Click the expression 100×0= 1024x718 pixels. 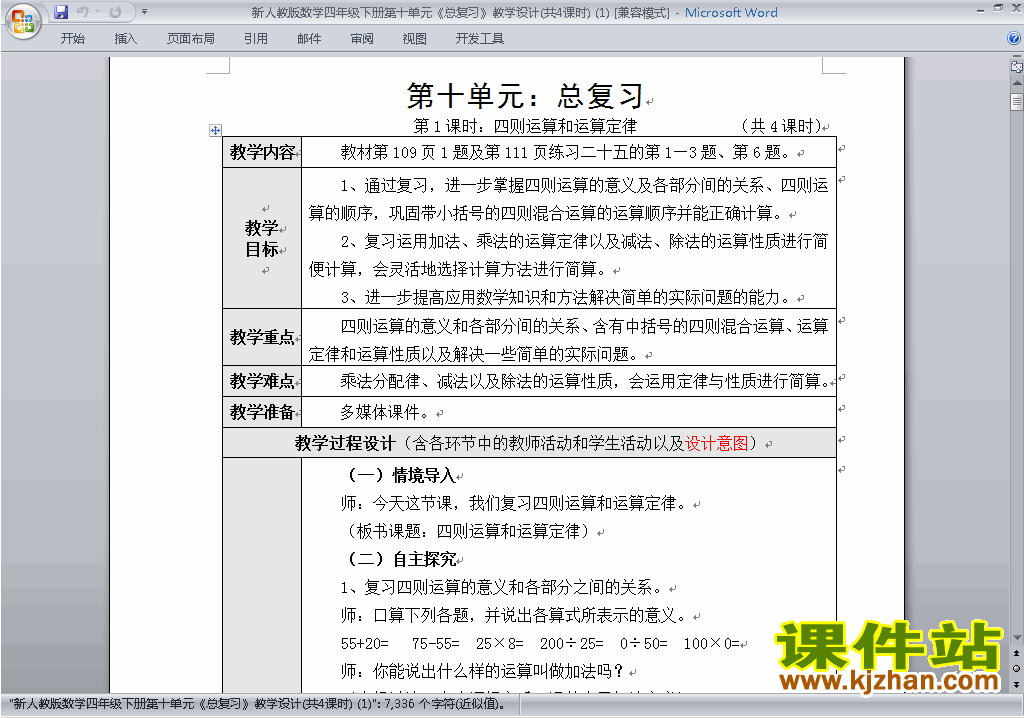coord(712,644)
